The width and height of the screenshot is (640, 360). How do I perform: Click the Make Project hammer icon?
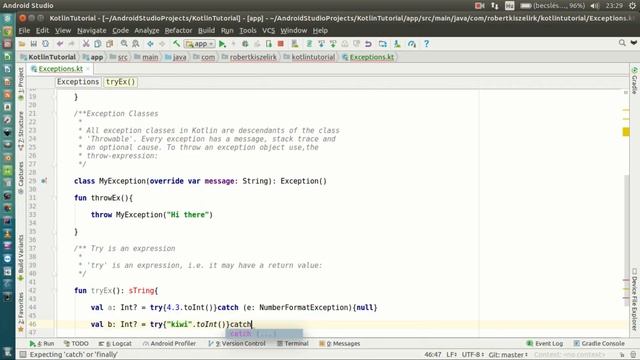(x=176, y=44)
